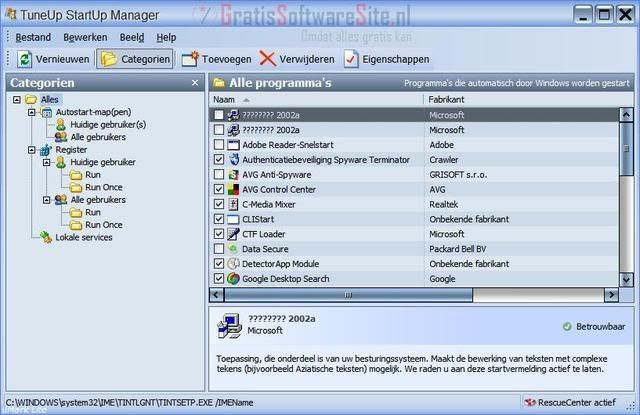Collapse the Register tree node
The image size is (640, 415).
click(x=32, y=150)
